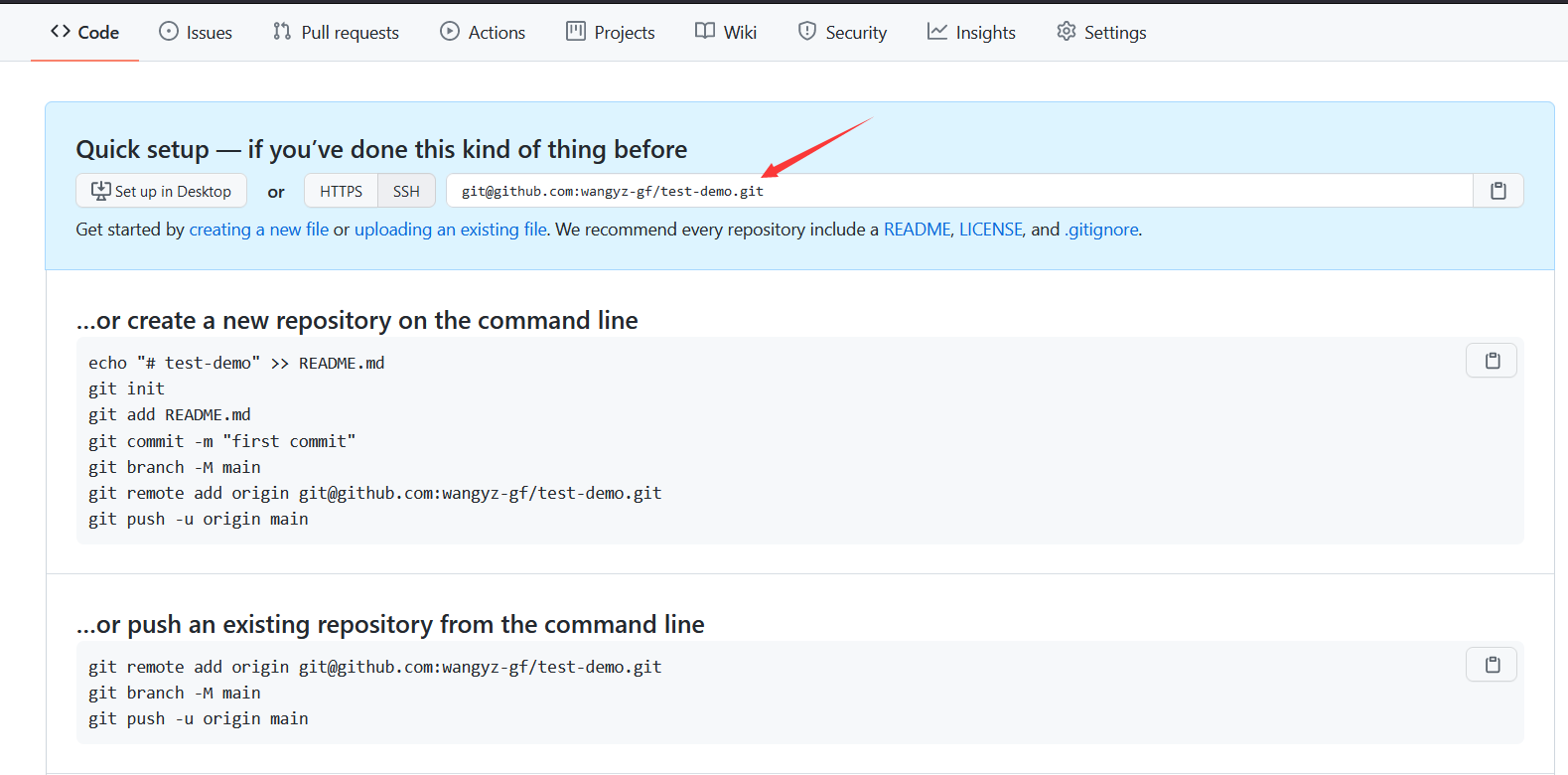The height and width of the screenshot is (775, 1568).
Task: Click the Wiki book icon
Action: [705, 31]
